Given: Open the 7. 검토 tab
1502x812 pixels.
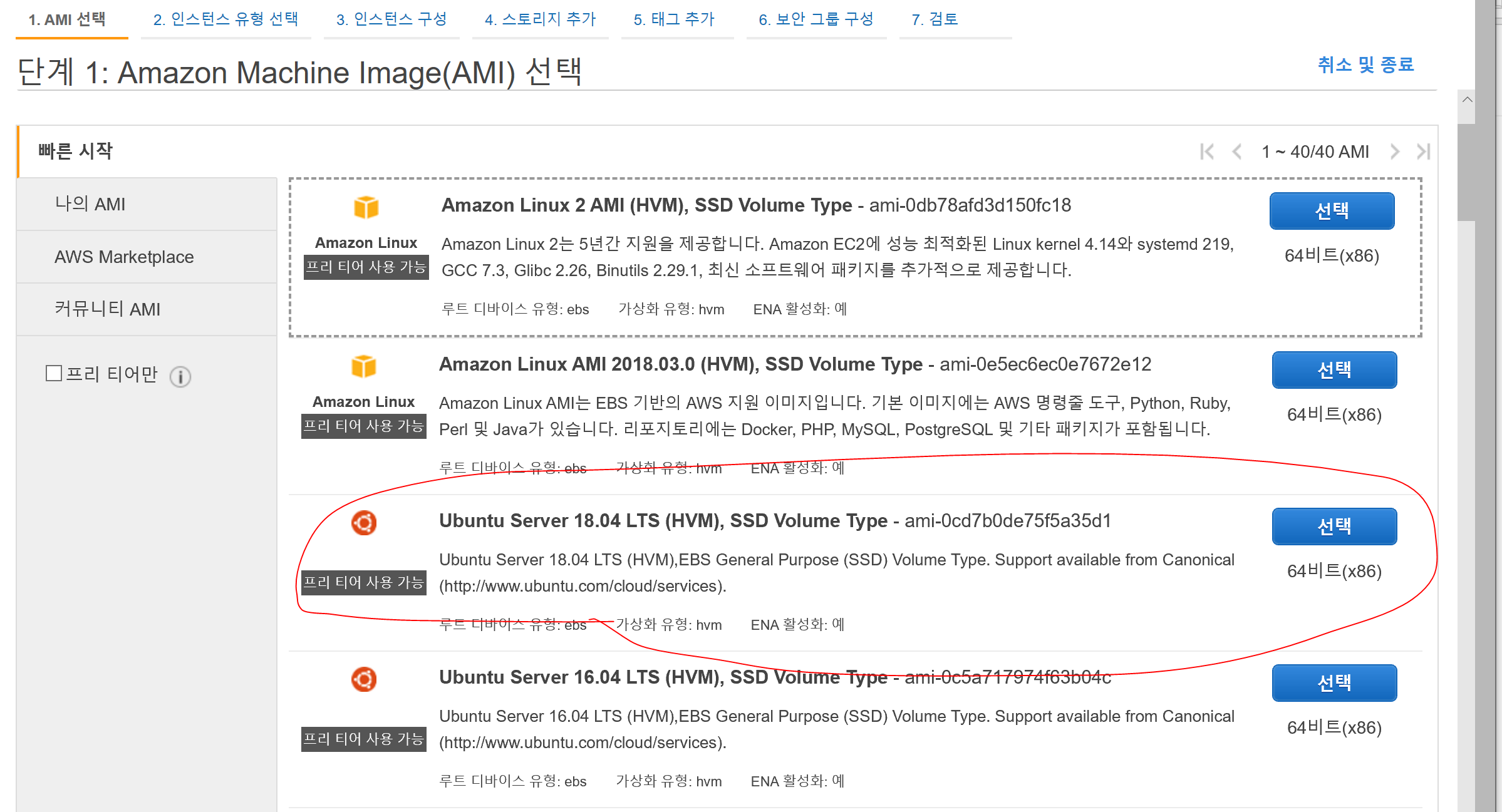Looking at the screenshot, I should 935,19.
